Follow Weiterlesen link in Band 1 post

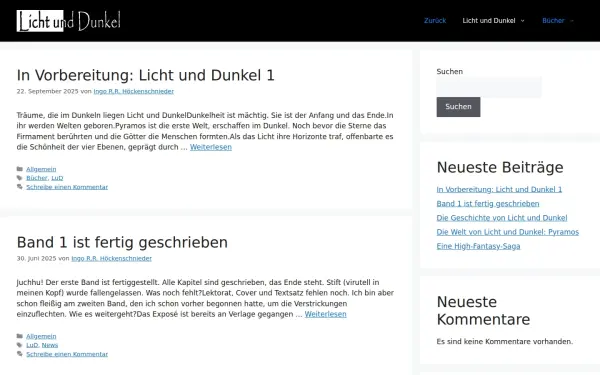326,314
